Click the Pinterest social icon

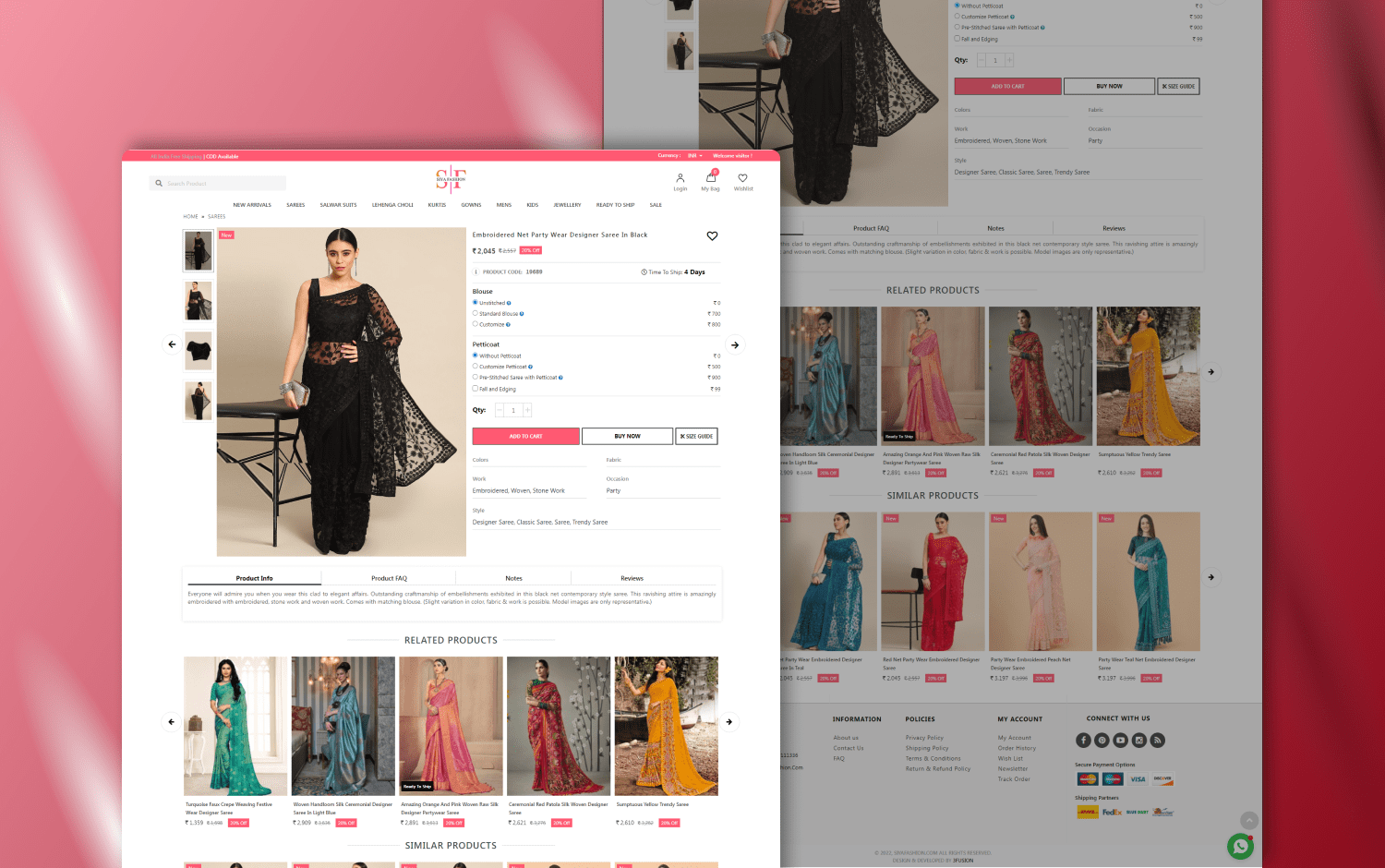pos(1102,741)
